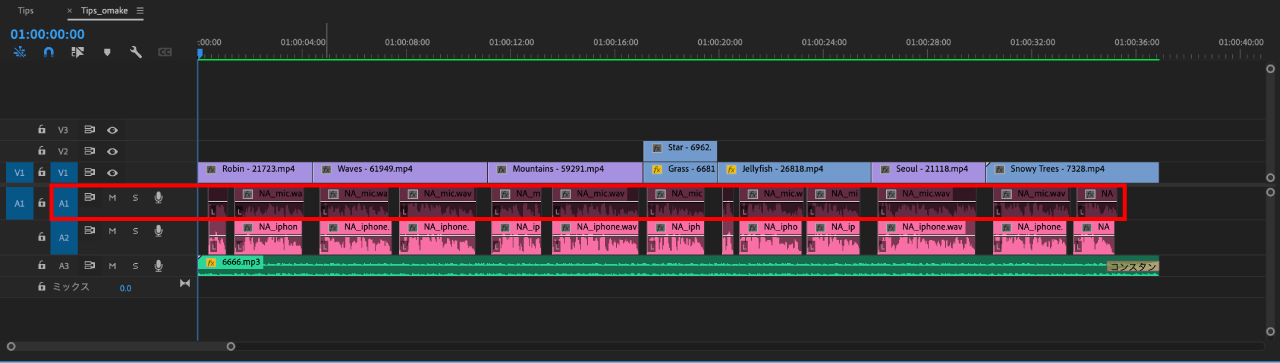The height and width of the screenshot is (363, 1280).
Task: Hide track V2 with the eye icon
Action: click(113, 151)
